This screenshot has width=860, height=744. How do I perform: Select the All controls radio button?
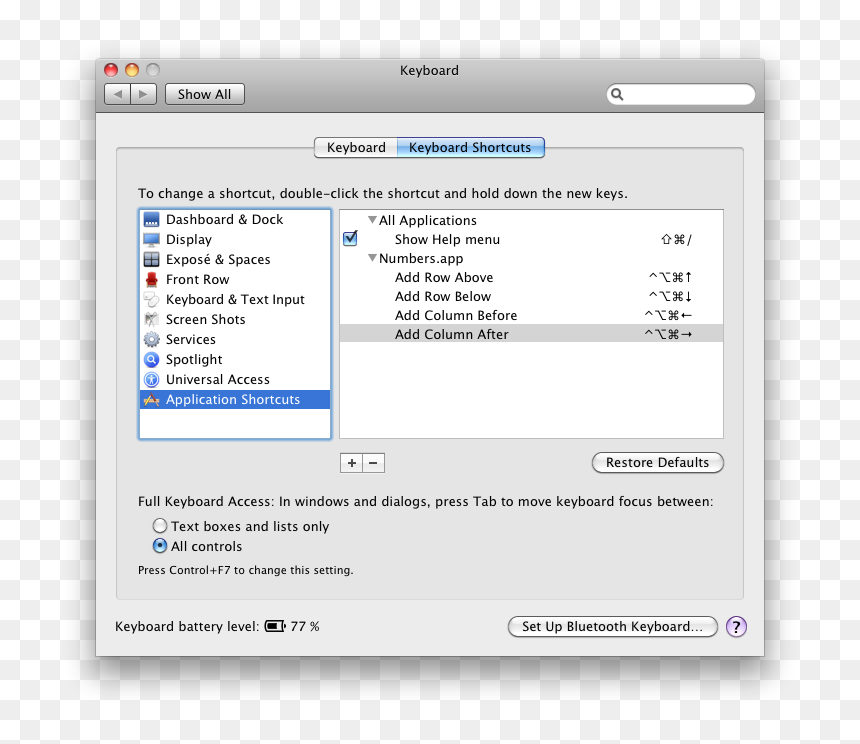[160, 546]
